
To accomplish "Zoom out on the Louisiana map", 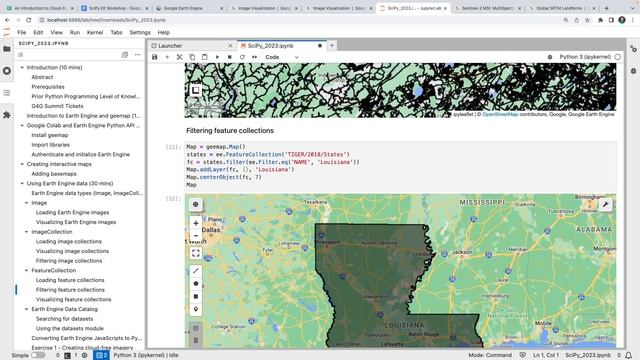I will tap(196, 236).
